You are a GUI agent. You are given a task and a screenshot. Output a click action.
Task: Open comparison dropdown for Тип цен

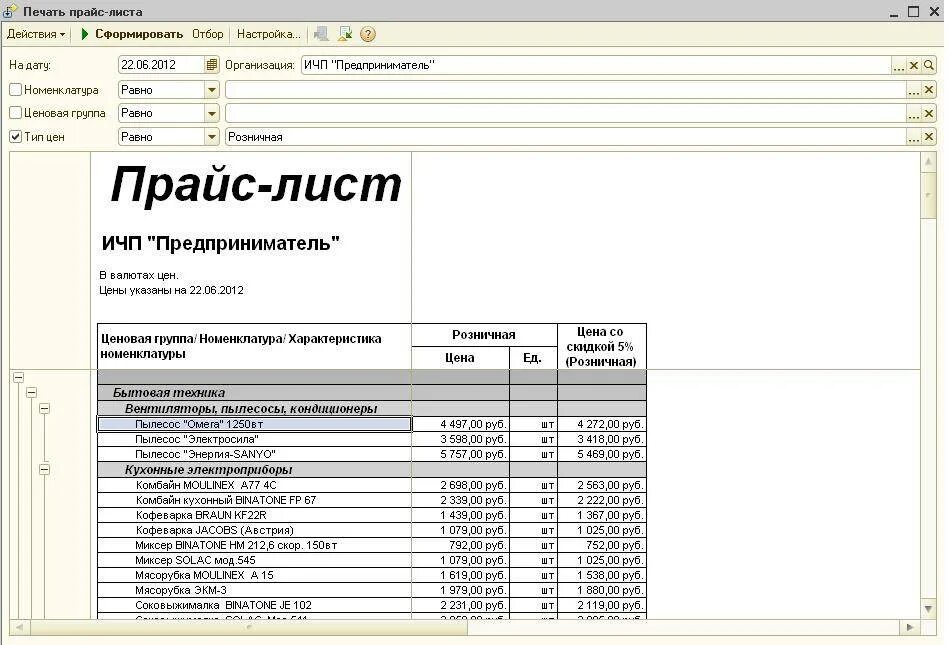pos(211,137)
